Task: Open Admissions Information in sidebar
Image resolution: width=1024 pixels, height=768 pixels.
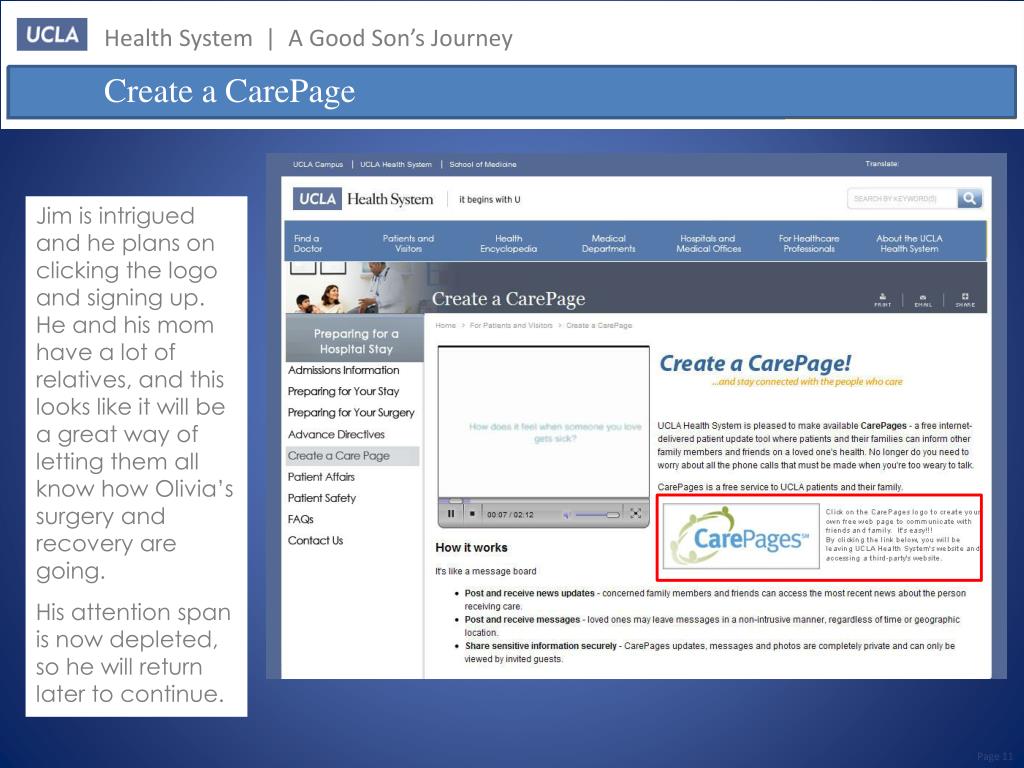Action: point(344,370)
